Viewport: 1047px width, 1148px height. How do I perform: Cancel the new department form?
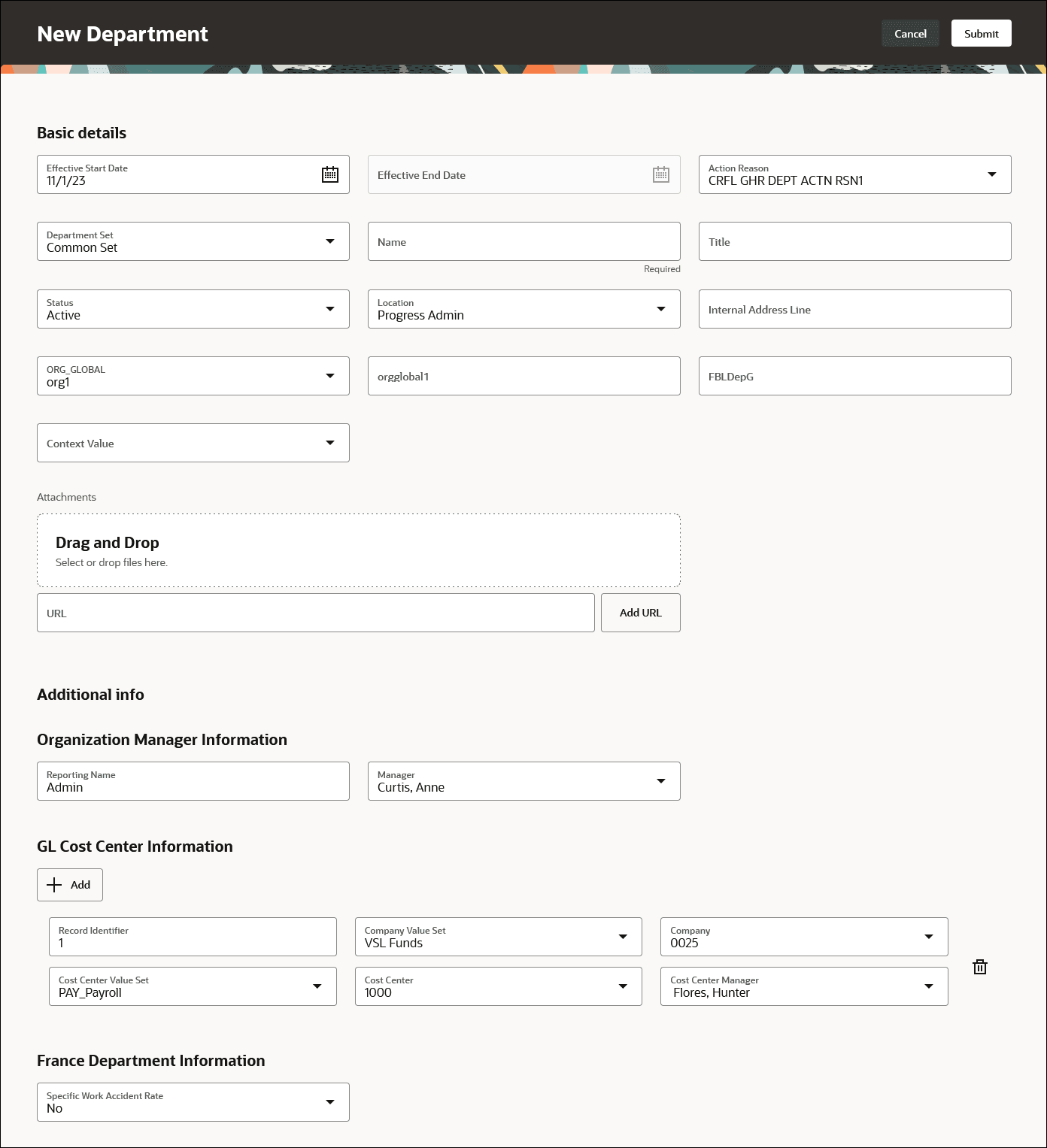(x=910, y=34)
